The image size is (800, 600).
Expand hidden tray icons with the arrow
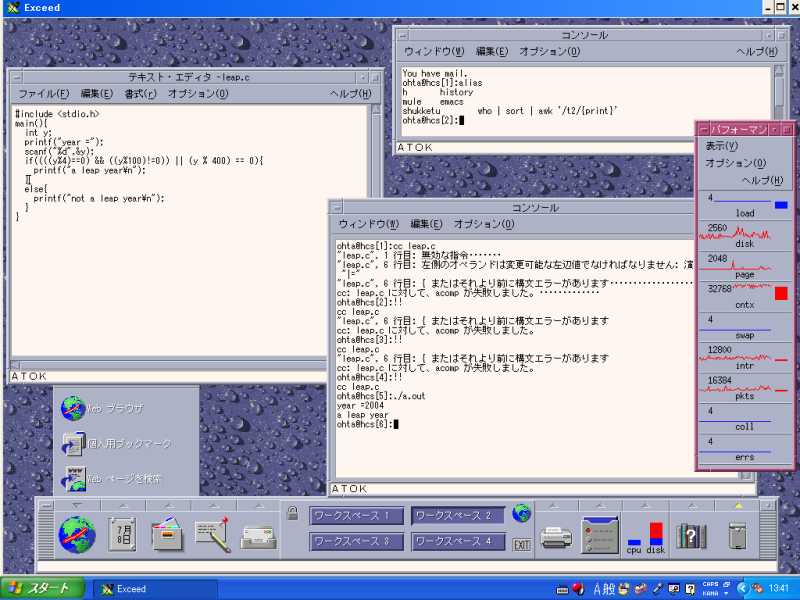(x=742, y=589)
